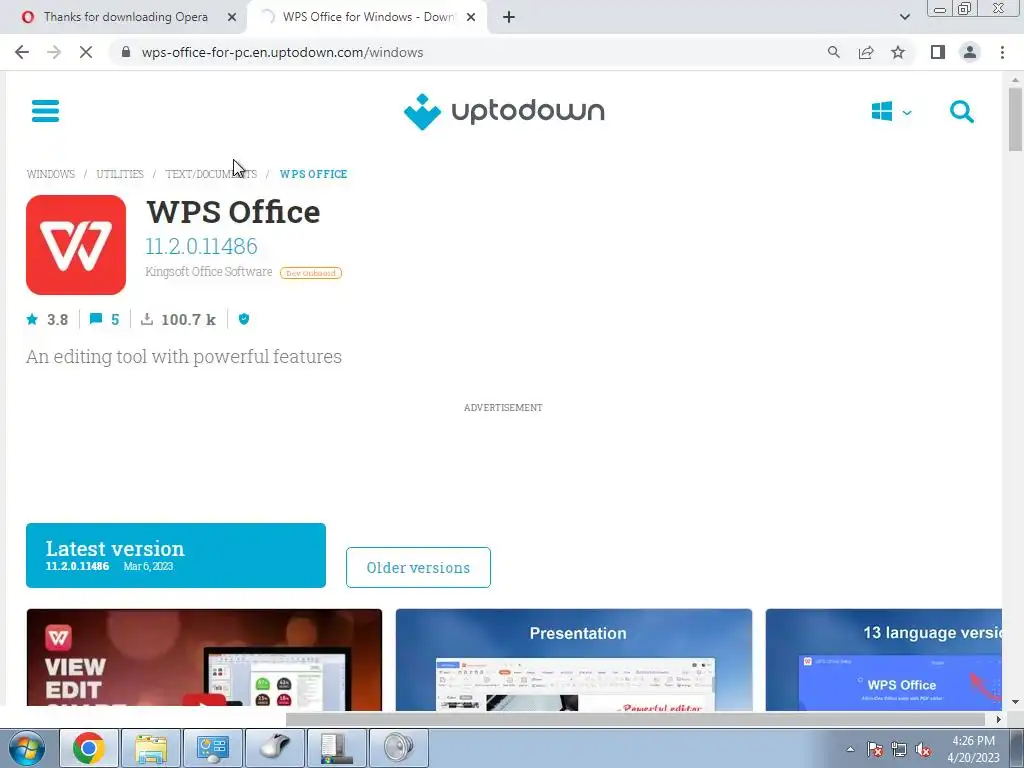Screen dimensions: 1024x768
Task: Click the Uptodown logo
Action: [x=504, y=112]
